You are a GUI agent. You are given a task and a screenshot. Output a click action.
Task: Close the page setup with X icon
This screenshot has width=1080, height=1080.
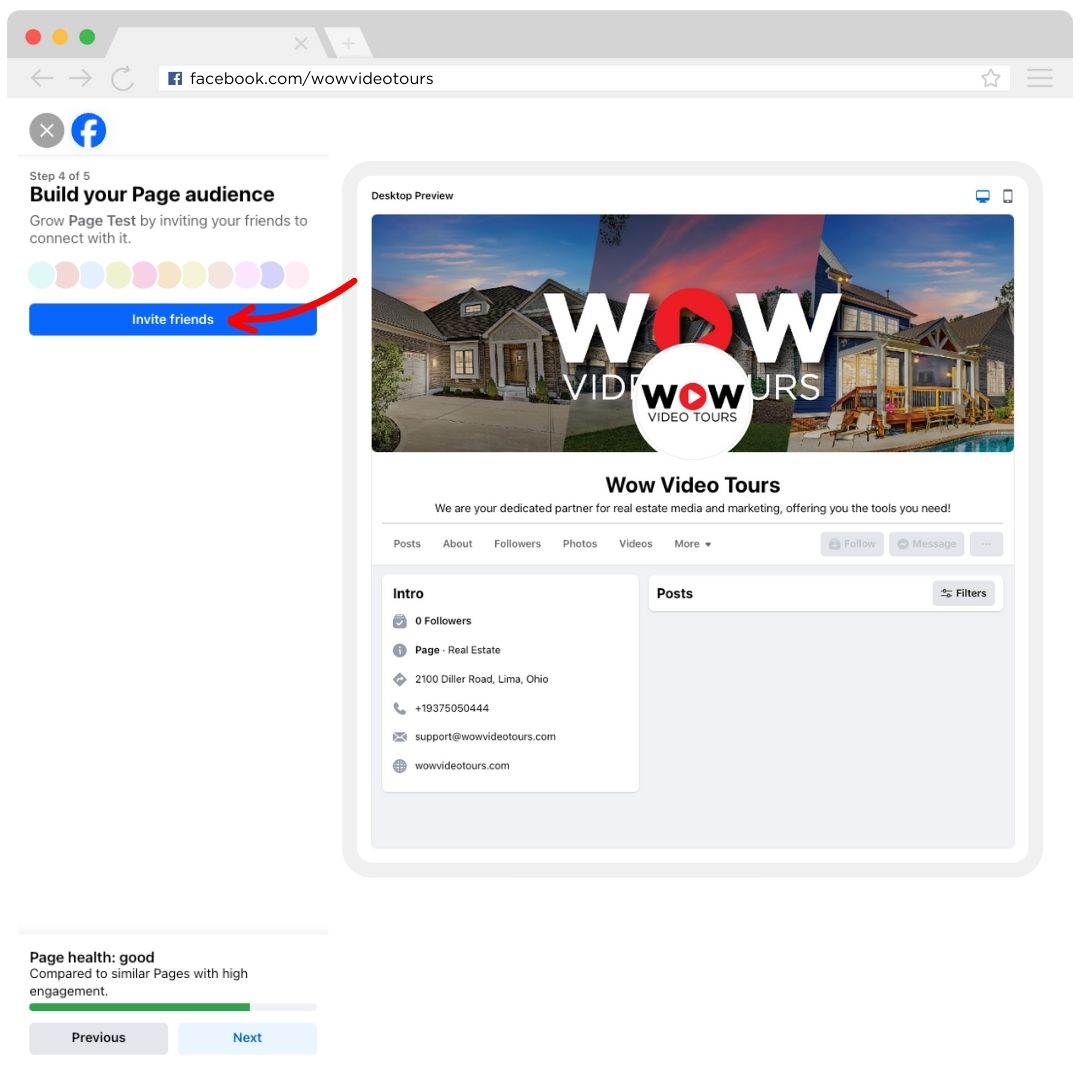[x=47, y=130]
